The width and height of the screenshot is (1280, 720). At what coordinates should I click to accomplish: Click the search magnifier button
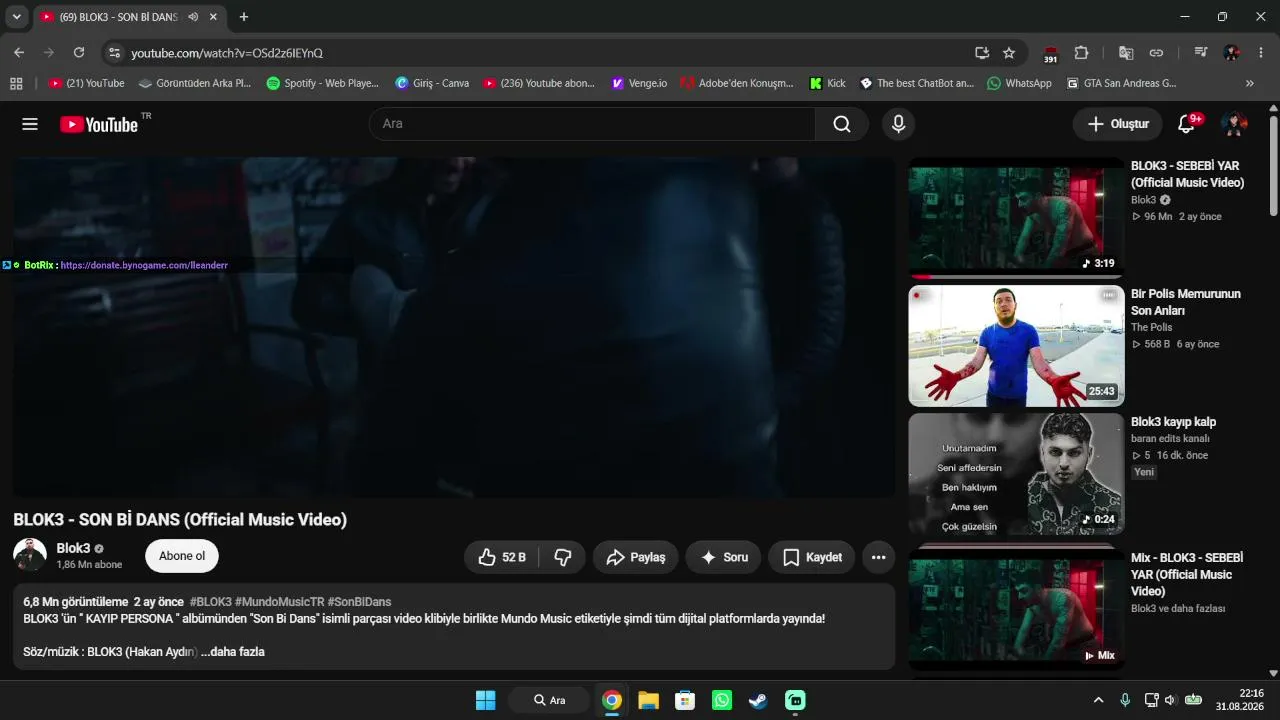(x=842, y=124)
